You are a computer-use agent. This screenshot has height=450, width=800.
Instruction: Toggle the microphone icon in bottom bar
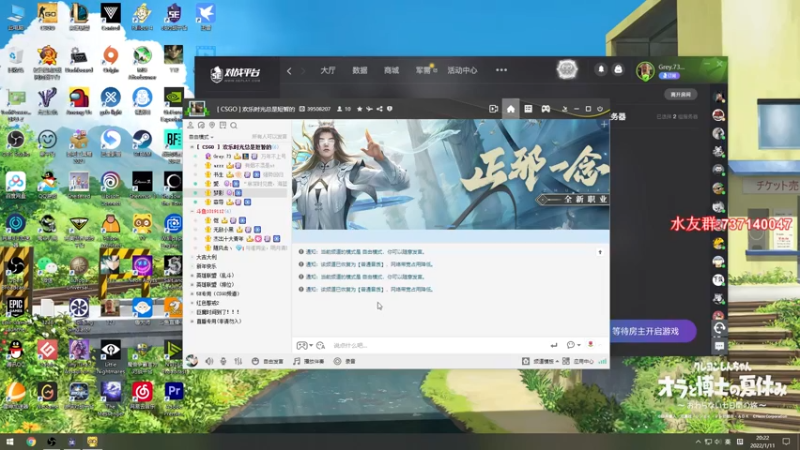pyautogui.click(x=223, y=361)
